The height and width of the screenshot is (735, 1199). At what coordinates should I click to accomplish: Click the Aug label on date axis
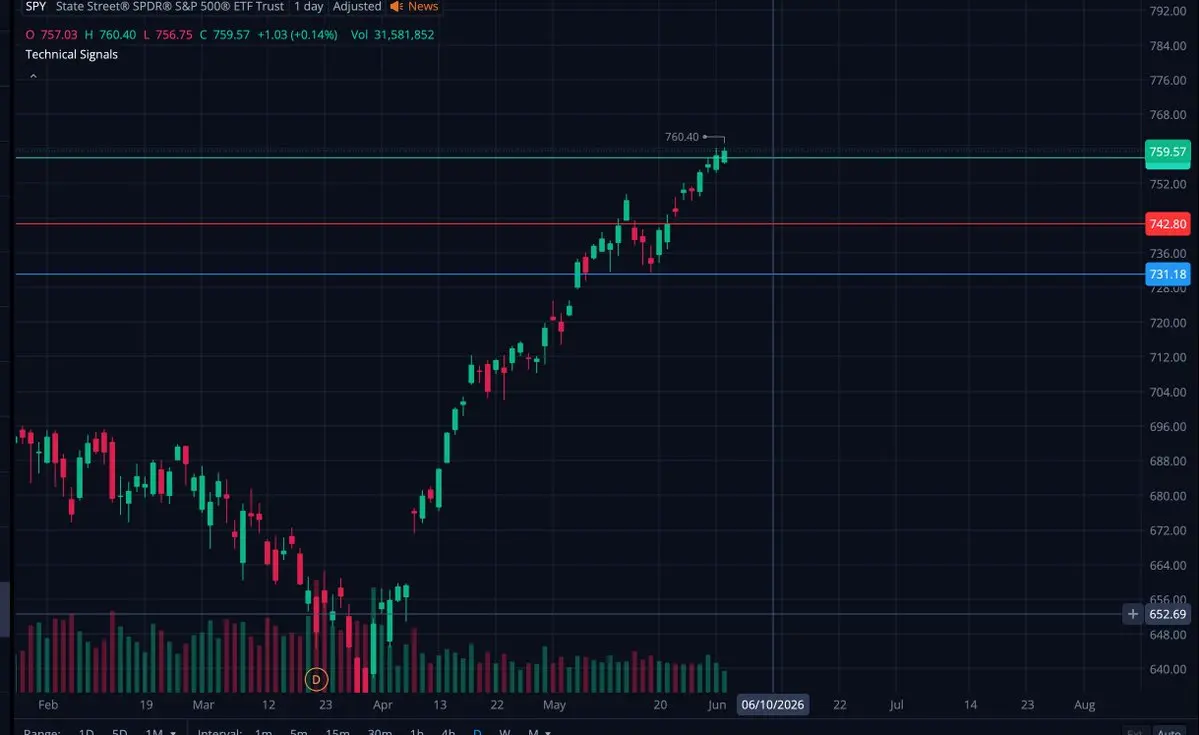click(x=1084, y=704)
